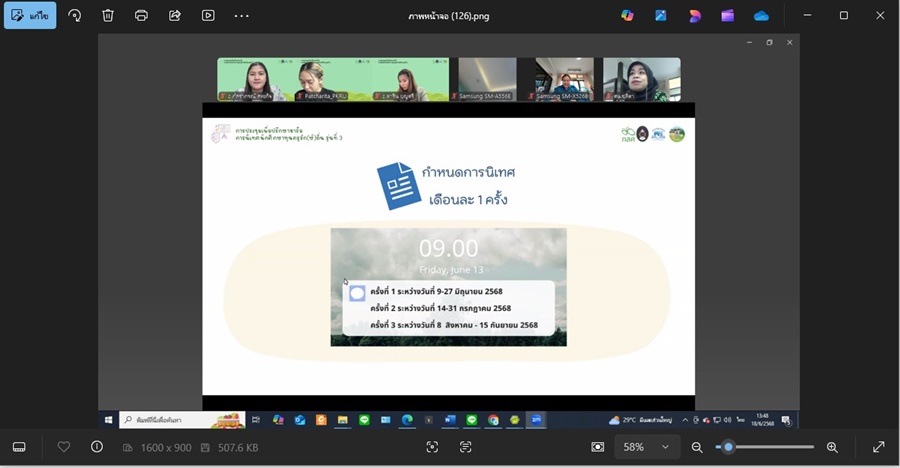Click the 507.6 KB file size label

pos(238,447)
